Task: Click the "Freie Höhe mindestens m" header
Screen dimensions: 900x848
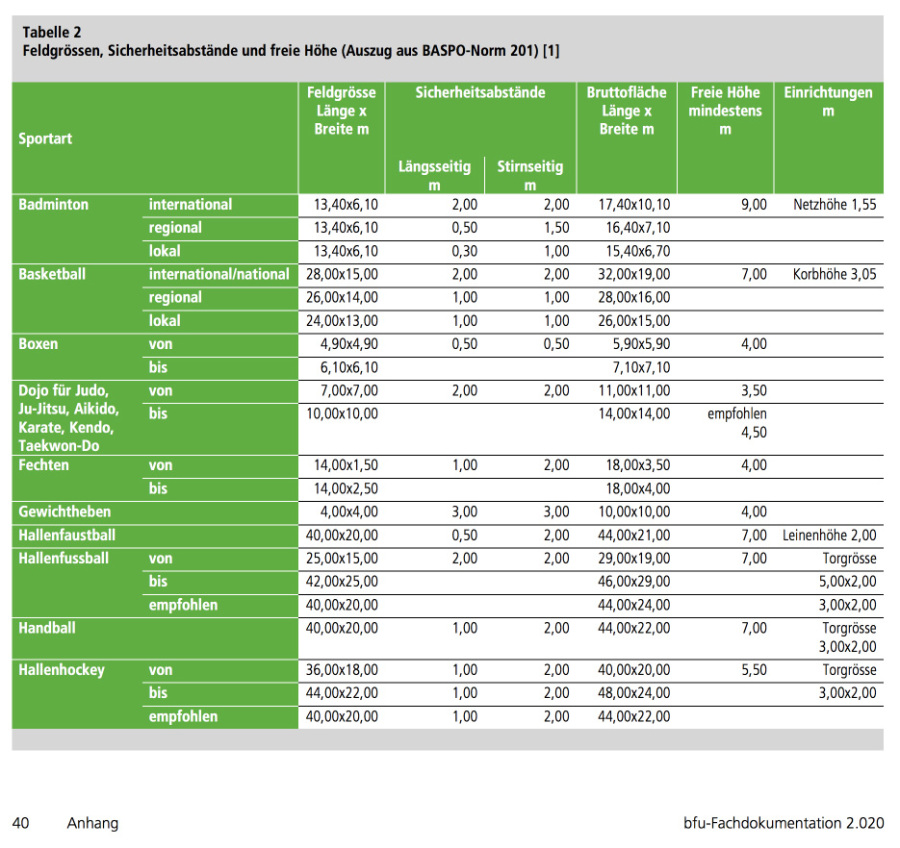Action: click(724, 111)
